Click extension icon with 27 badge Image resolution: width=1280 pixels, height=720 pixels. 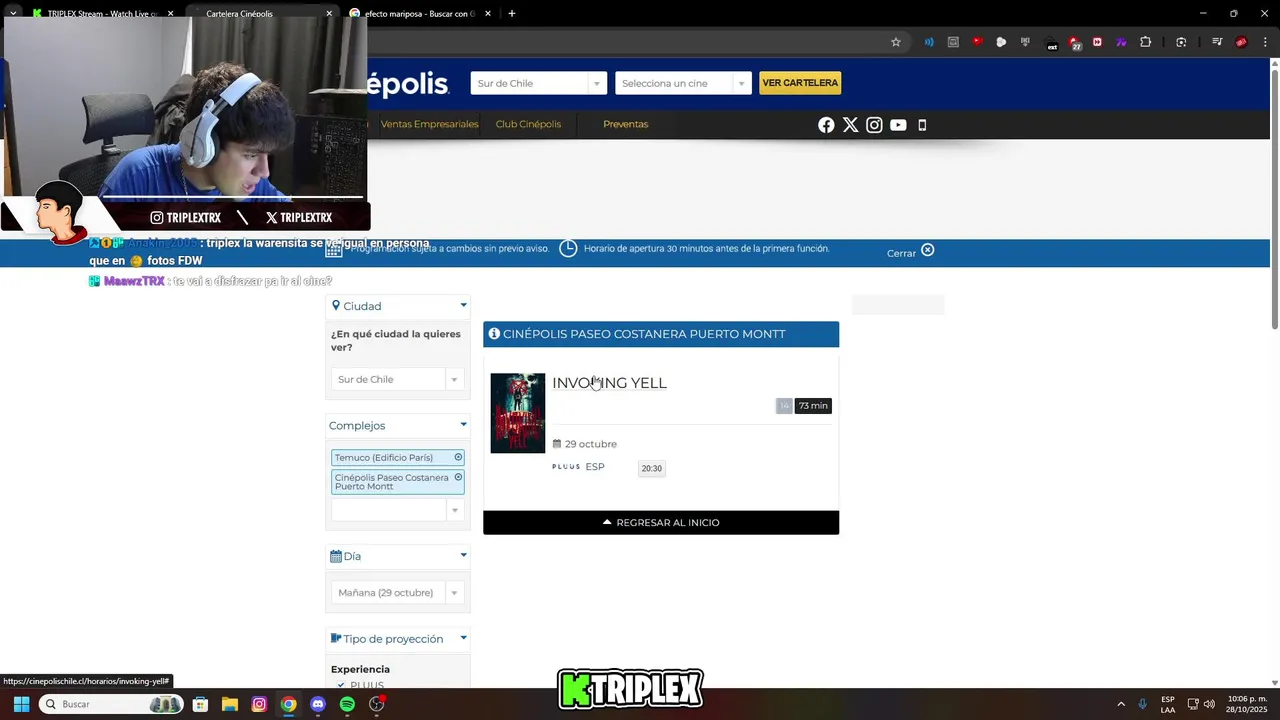point(1075,43)
